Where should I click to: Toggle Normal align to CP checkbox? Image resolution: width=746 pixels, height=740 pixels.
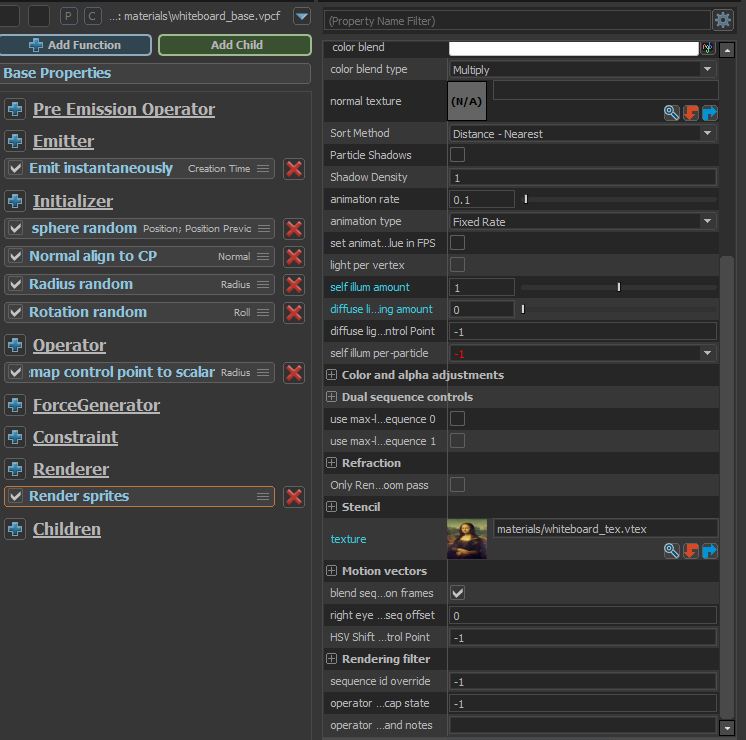(16, 256)
